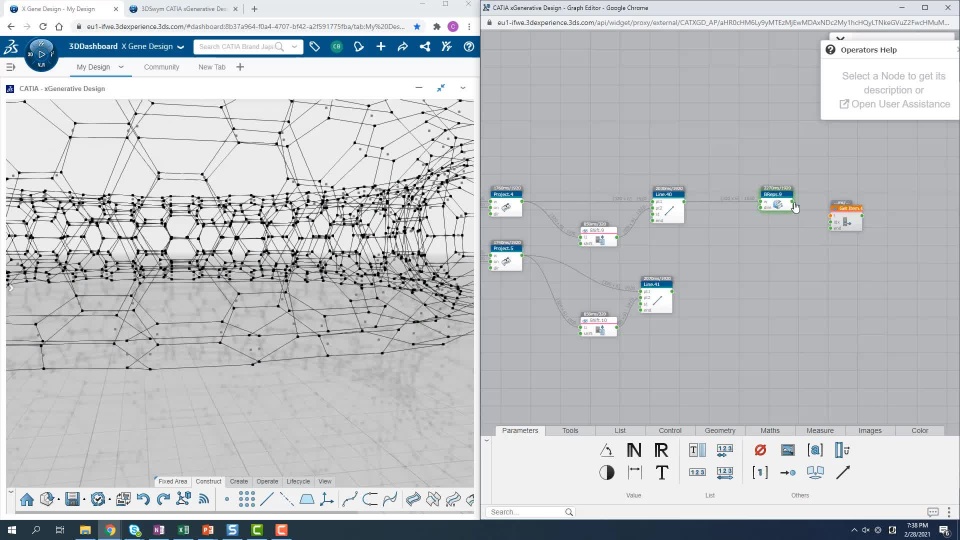Click the chat bubble icon in Graph Editor

tap(932, 512)
